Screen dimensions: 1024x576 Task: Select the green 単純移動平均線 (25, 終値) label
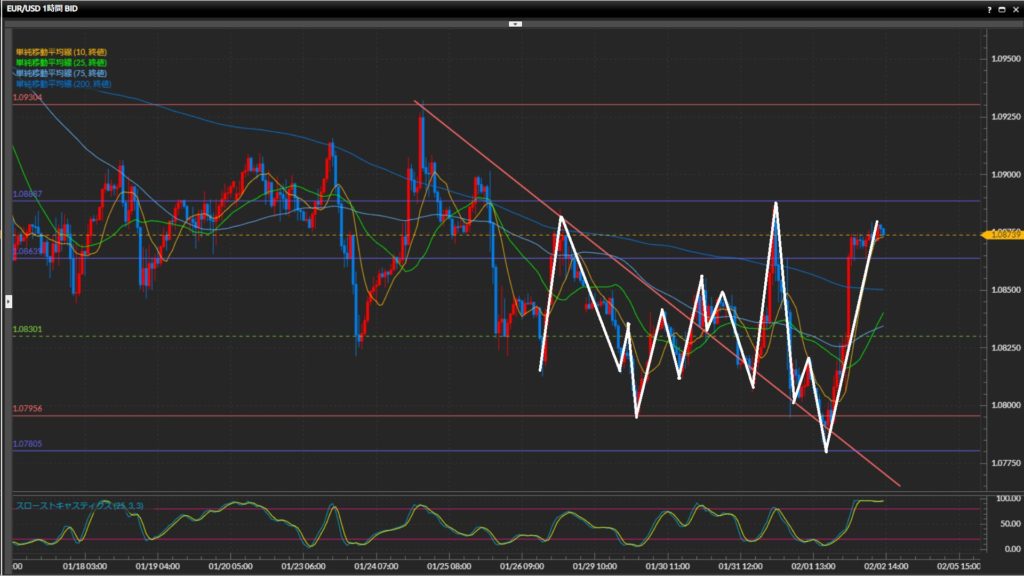(x=61, y=62)
